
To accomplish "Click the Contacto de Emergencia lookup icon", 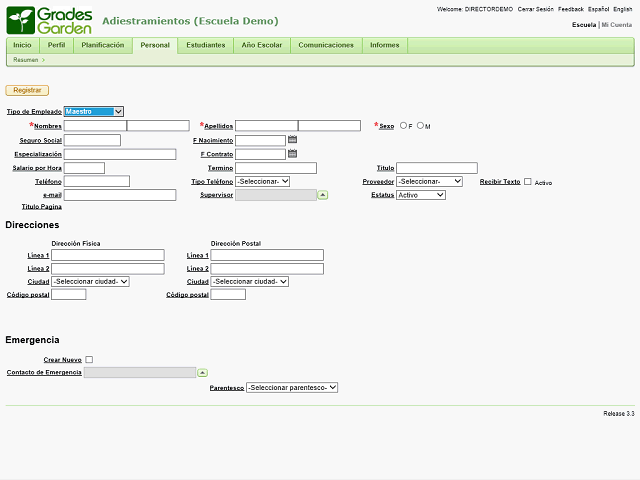I will pos(203,372).
